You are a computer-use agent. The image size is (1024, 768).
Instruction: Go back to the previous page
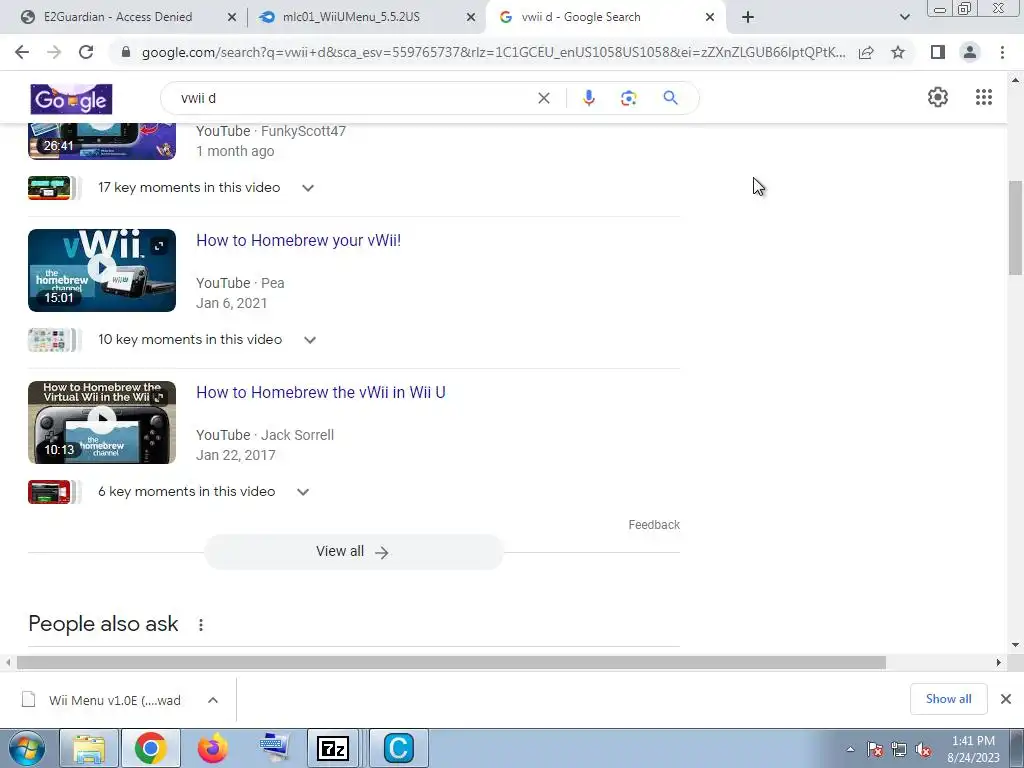(22, 52)
